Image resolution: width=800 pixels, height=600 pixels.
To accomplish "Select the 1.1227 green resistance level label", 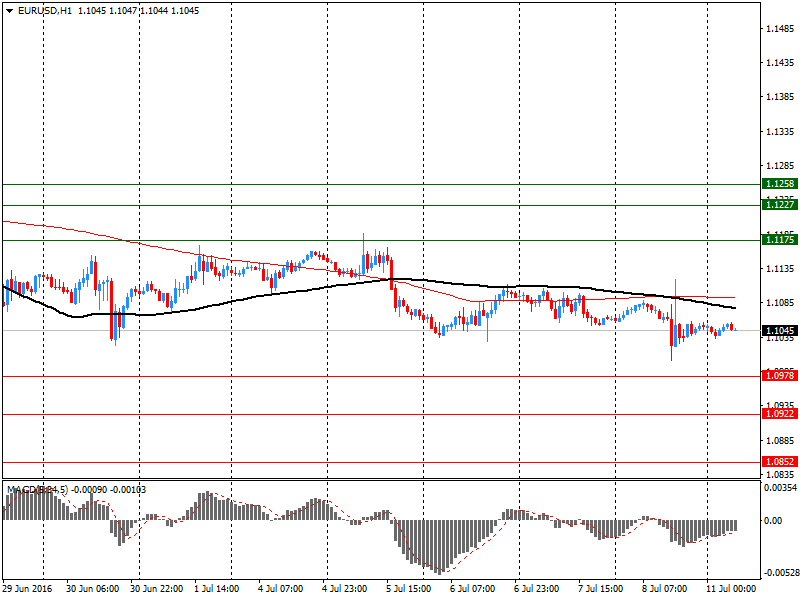I will [780, 205].
